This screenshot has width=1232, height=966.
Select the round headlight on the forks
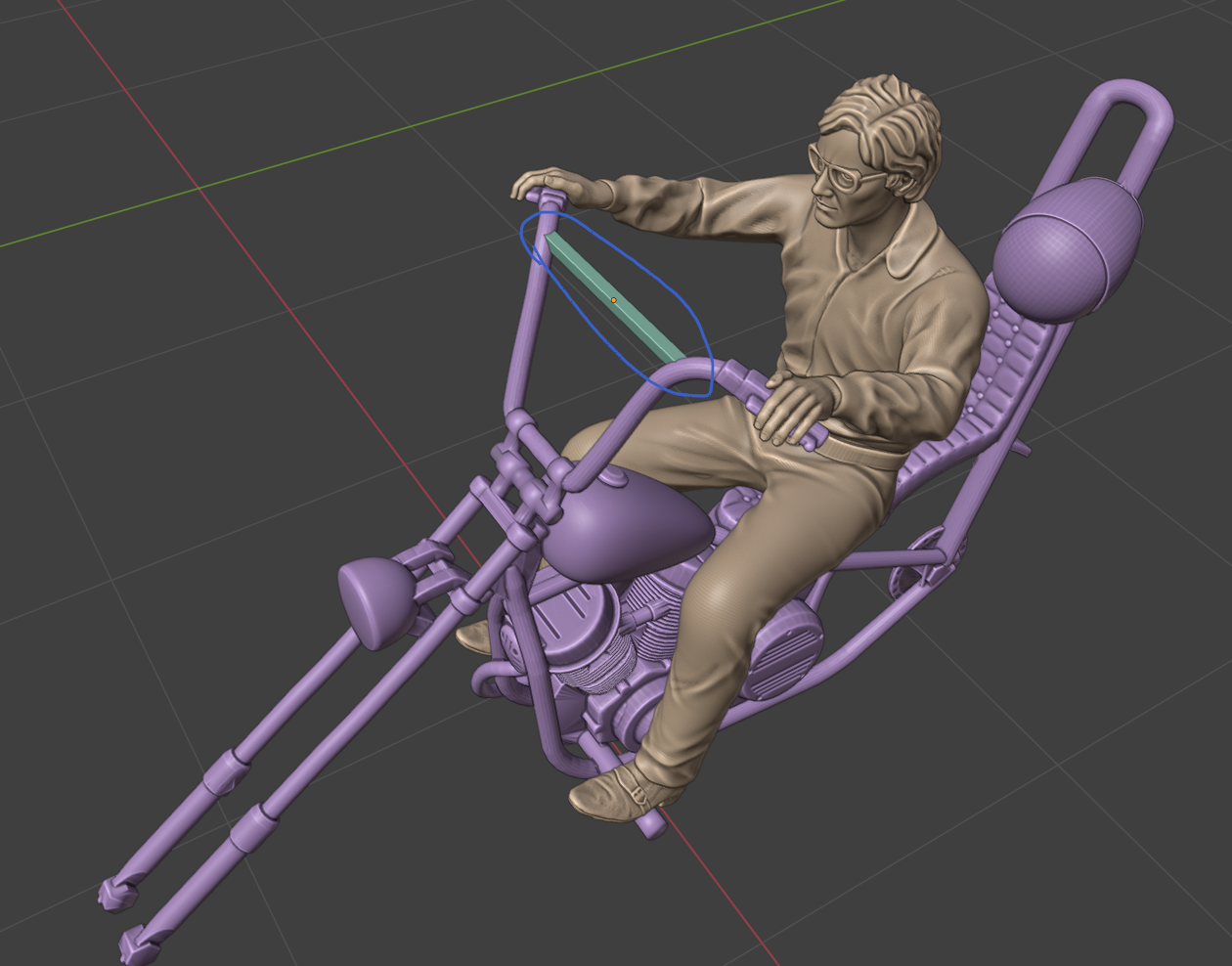[x=375, y=601]
